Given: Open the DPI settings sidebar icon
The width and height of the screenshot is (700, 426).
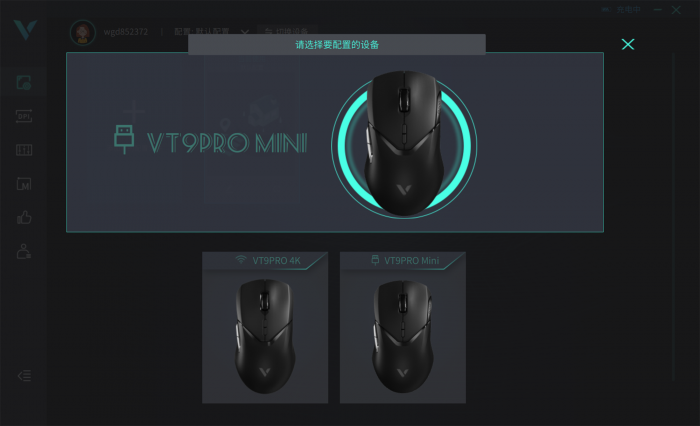Looking at the screenshot, I should coord(24,116).
